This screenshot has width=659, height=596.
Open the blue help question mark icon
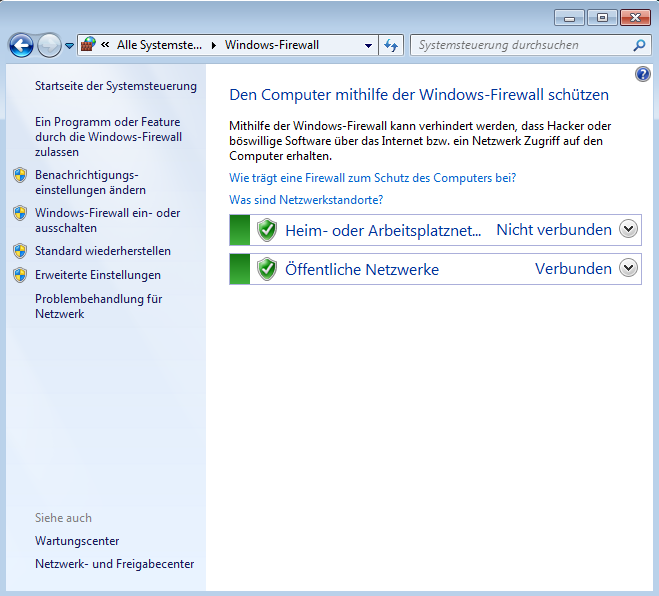(x=643, y=74)
